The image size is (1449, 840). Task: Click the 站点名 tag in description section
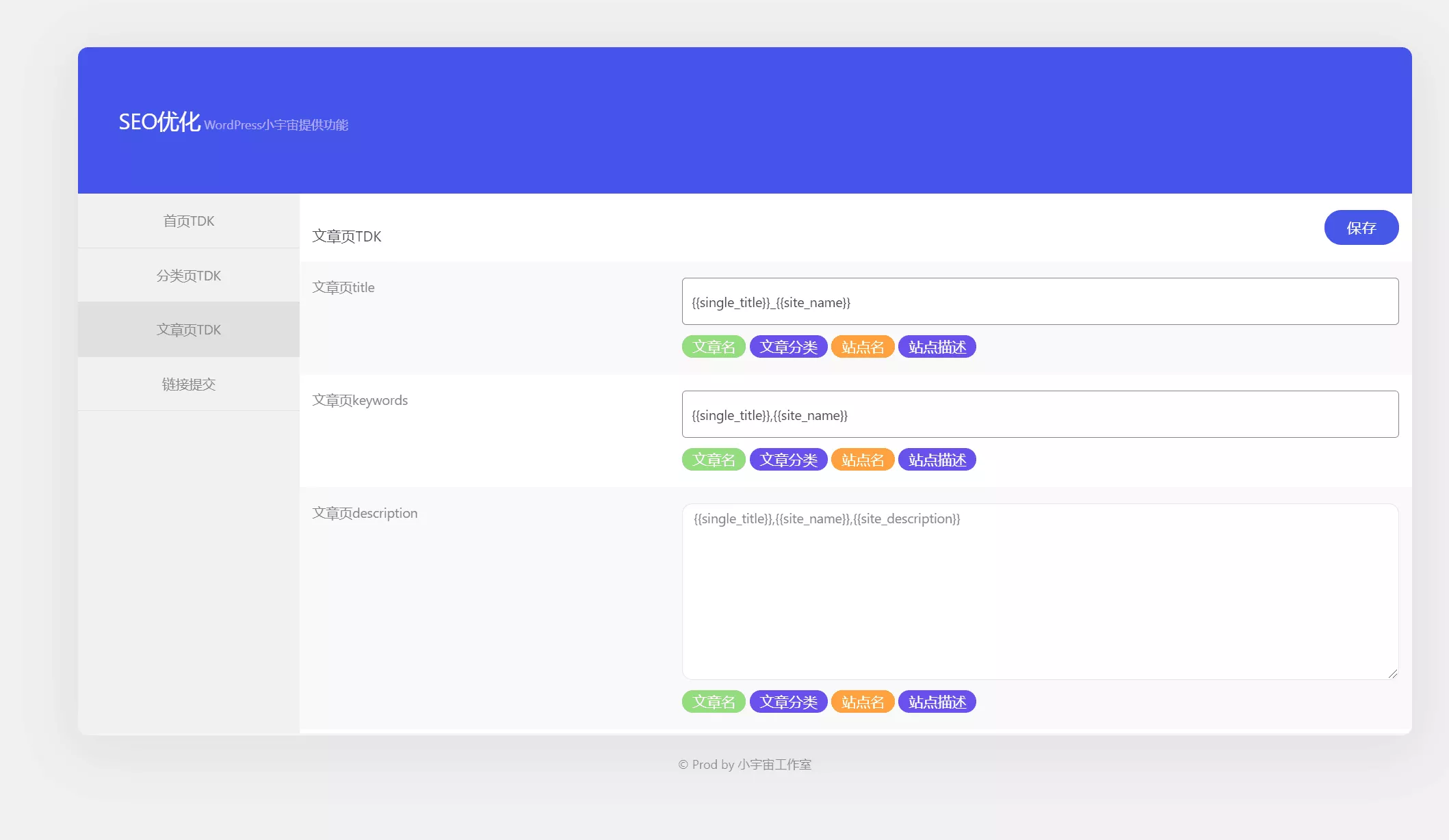(862, 700)
